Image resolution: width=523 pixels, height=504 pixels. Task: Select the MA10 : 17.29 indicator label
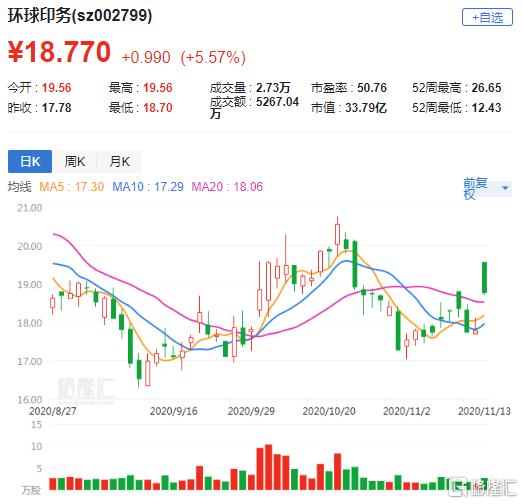point(148,187)
